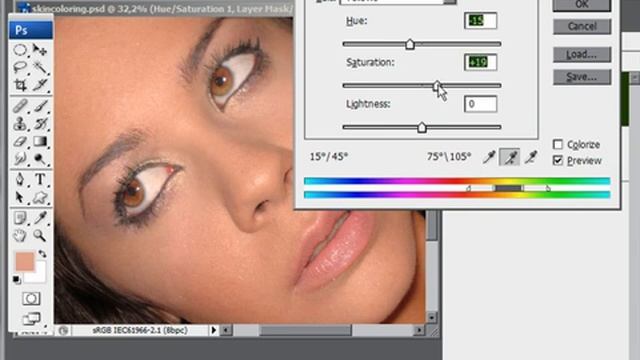Toggle the Preview checkbox
Image resolution: width=640 pixels, height=360 pixels.
click(558, 160)
